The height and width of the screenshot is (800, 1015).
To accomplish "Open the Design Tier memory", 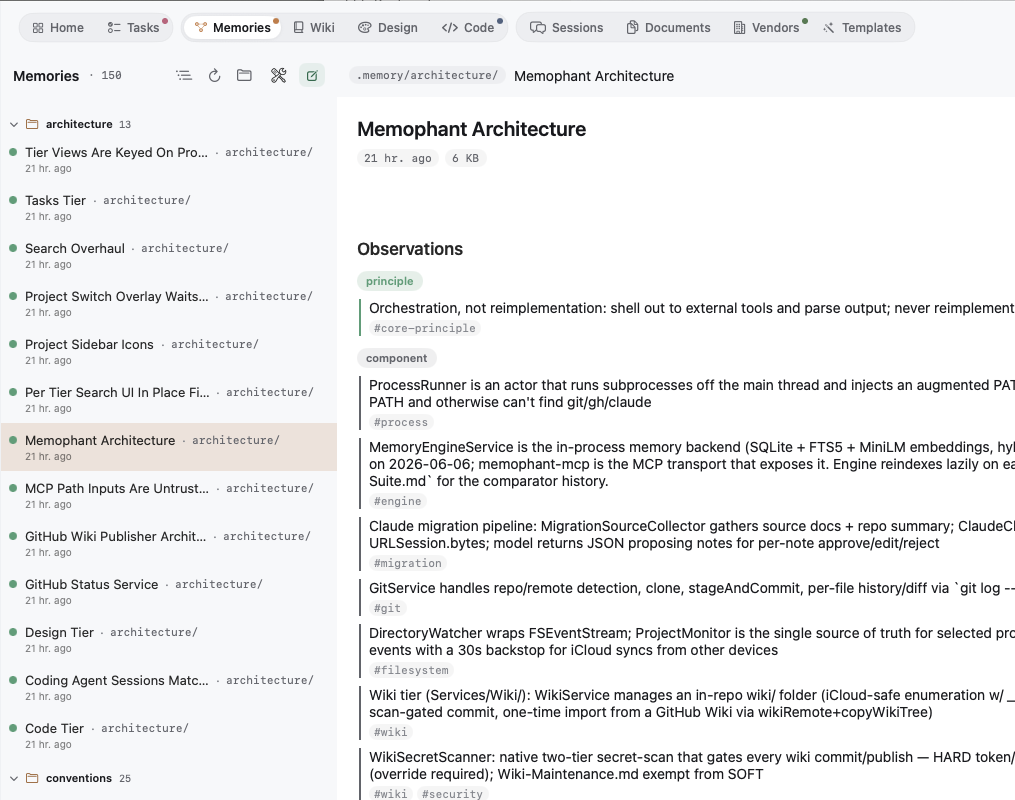I will (169, 639).
